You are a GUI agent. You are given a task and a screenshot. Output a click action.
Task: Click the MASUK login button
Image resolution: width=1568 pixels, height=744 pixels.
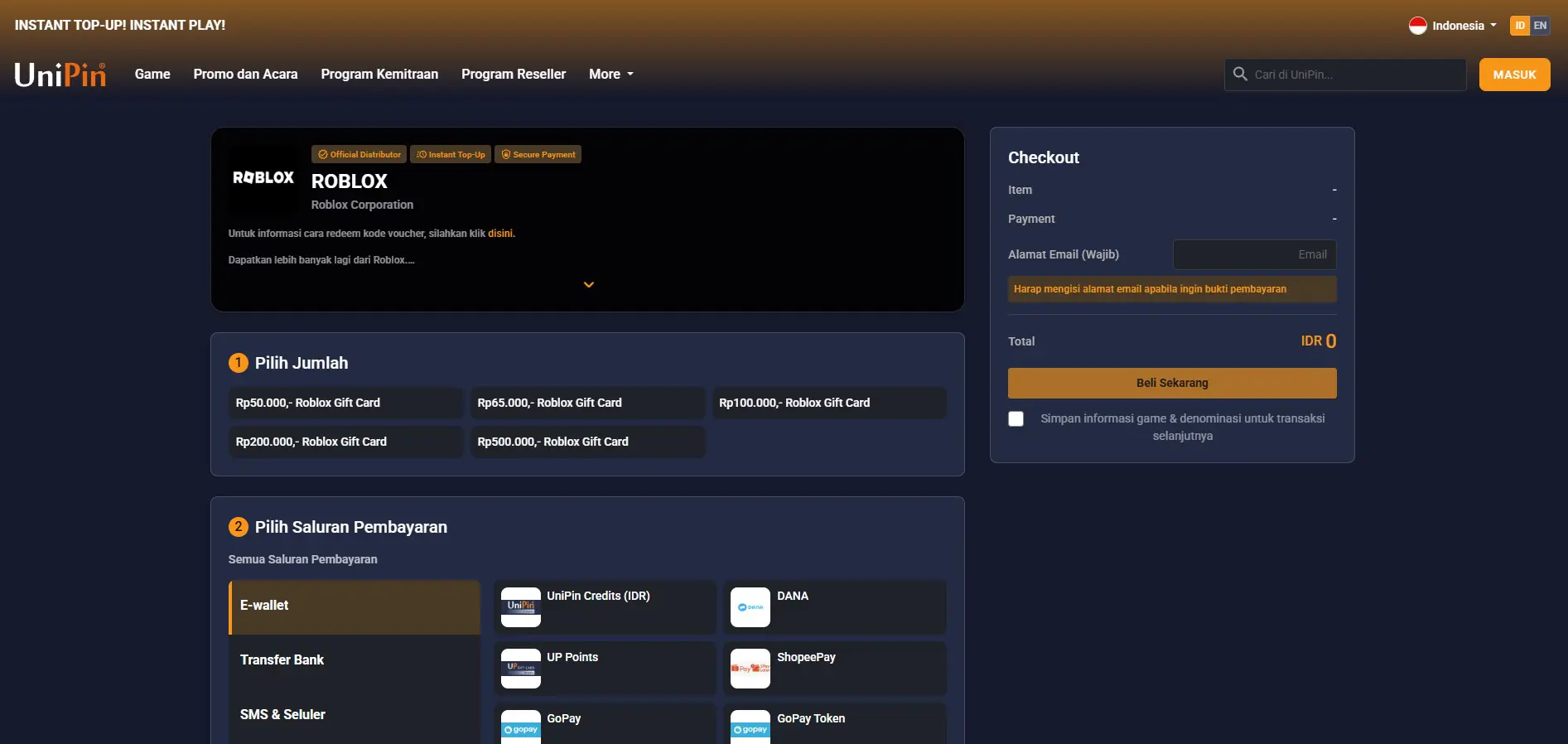[1514, 75]
